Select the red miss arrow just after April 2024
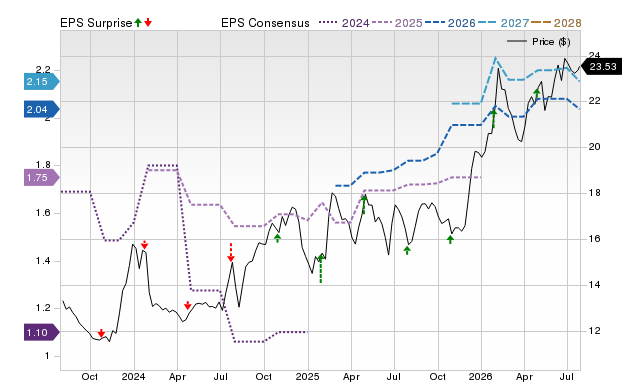Viewport: 640px width, 382px height. point(187,305)
